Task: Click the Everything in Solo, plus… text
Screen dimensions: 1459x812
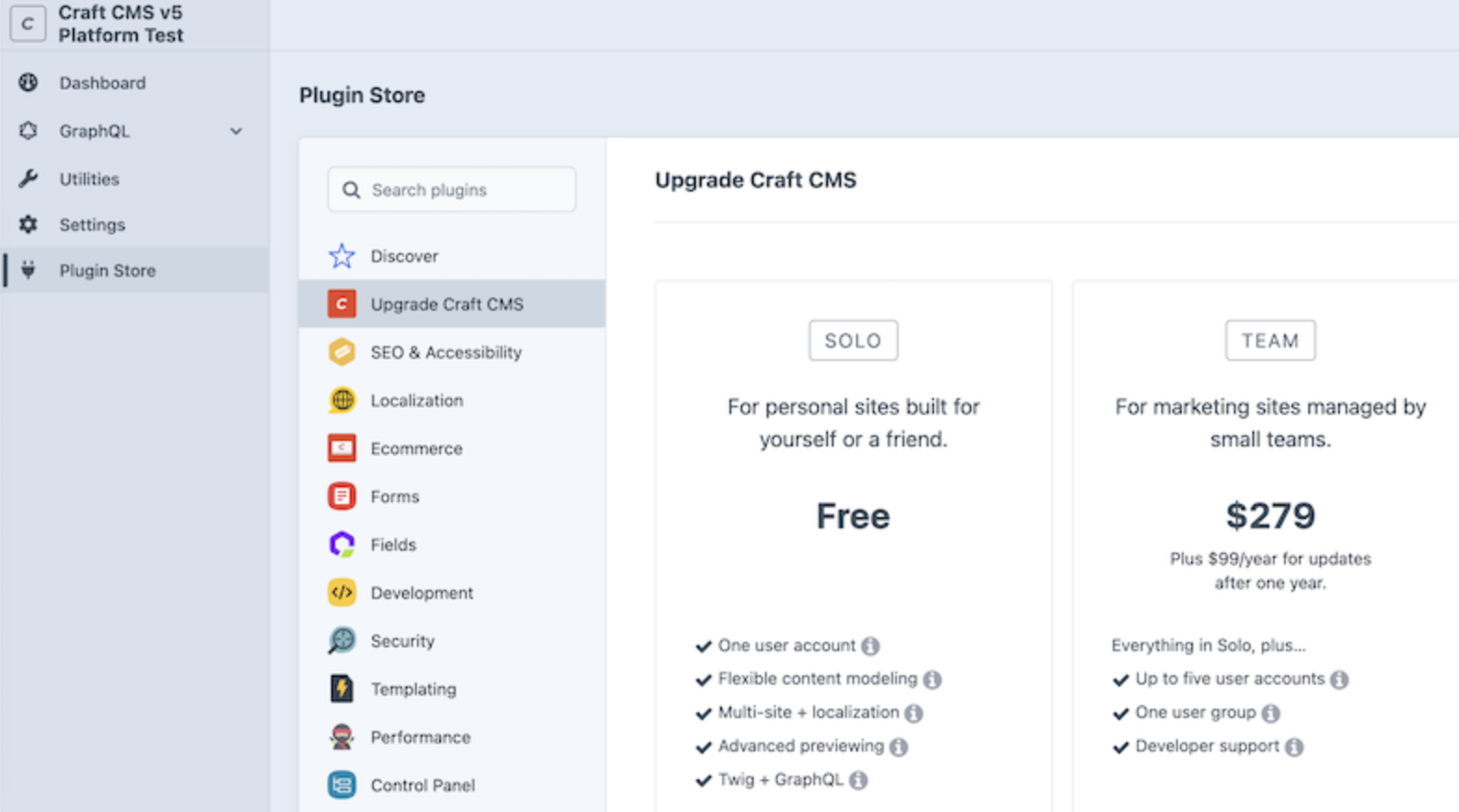Action: click(1209, 646)
